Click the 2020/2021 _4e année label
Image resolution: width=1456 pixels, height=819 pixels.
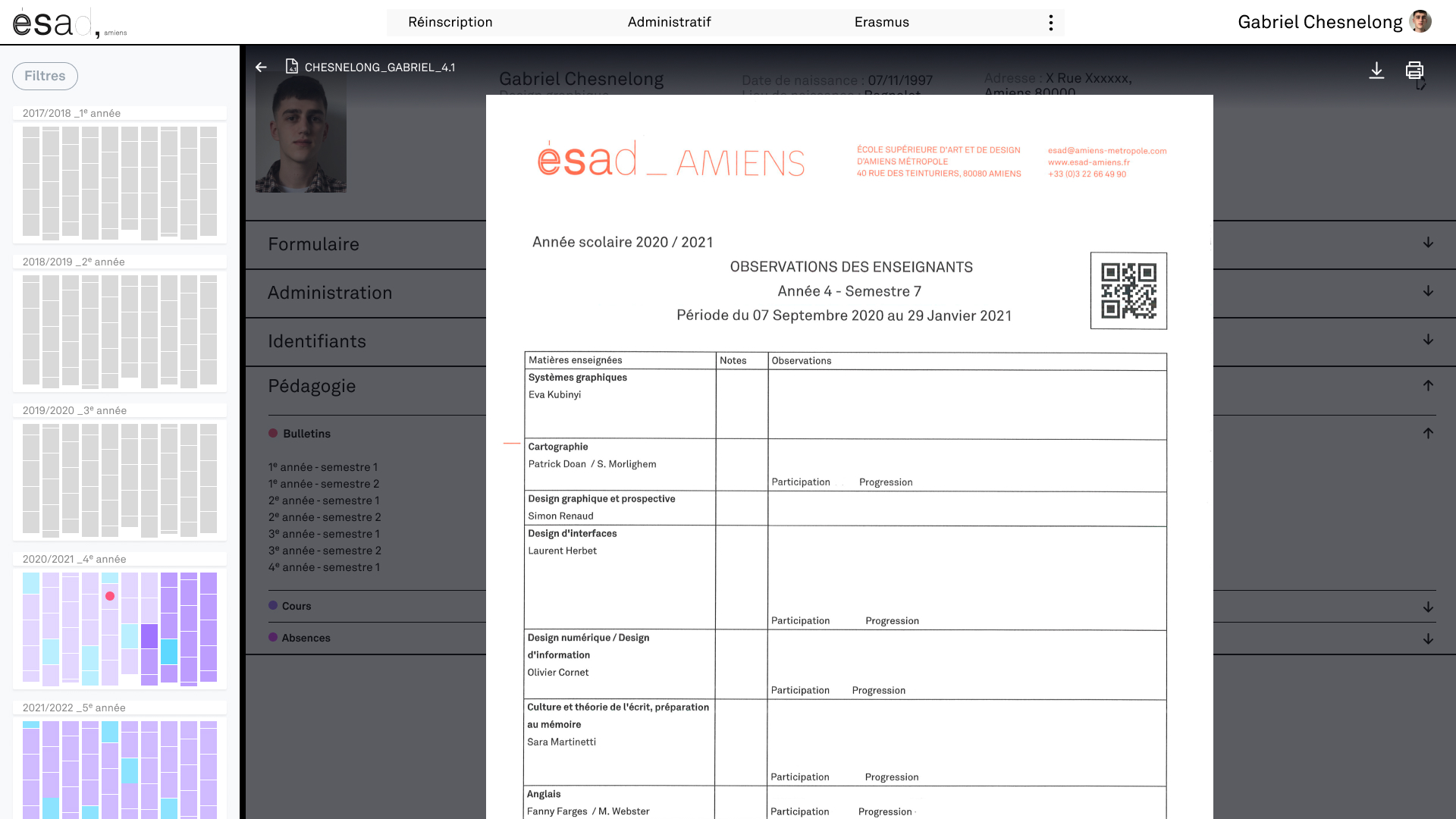click(x=74, y=559)
